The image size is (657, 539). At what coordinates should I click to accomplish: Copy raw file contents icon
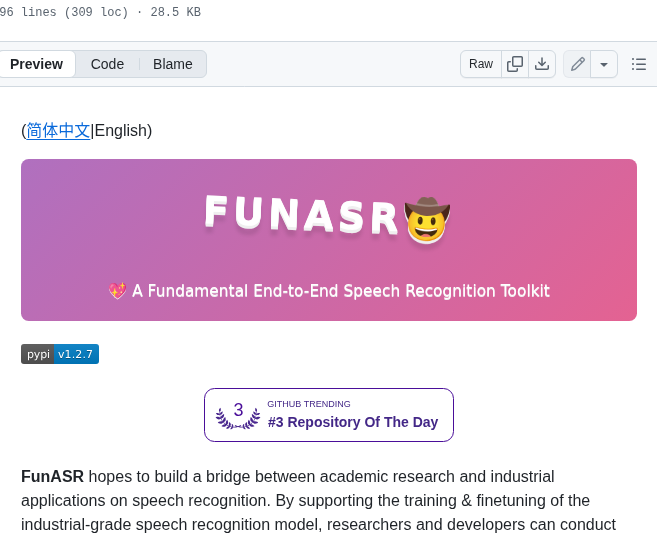point(515,64)
